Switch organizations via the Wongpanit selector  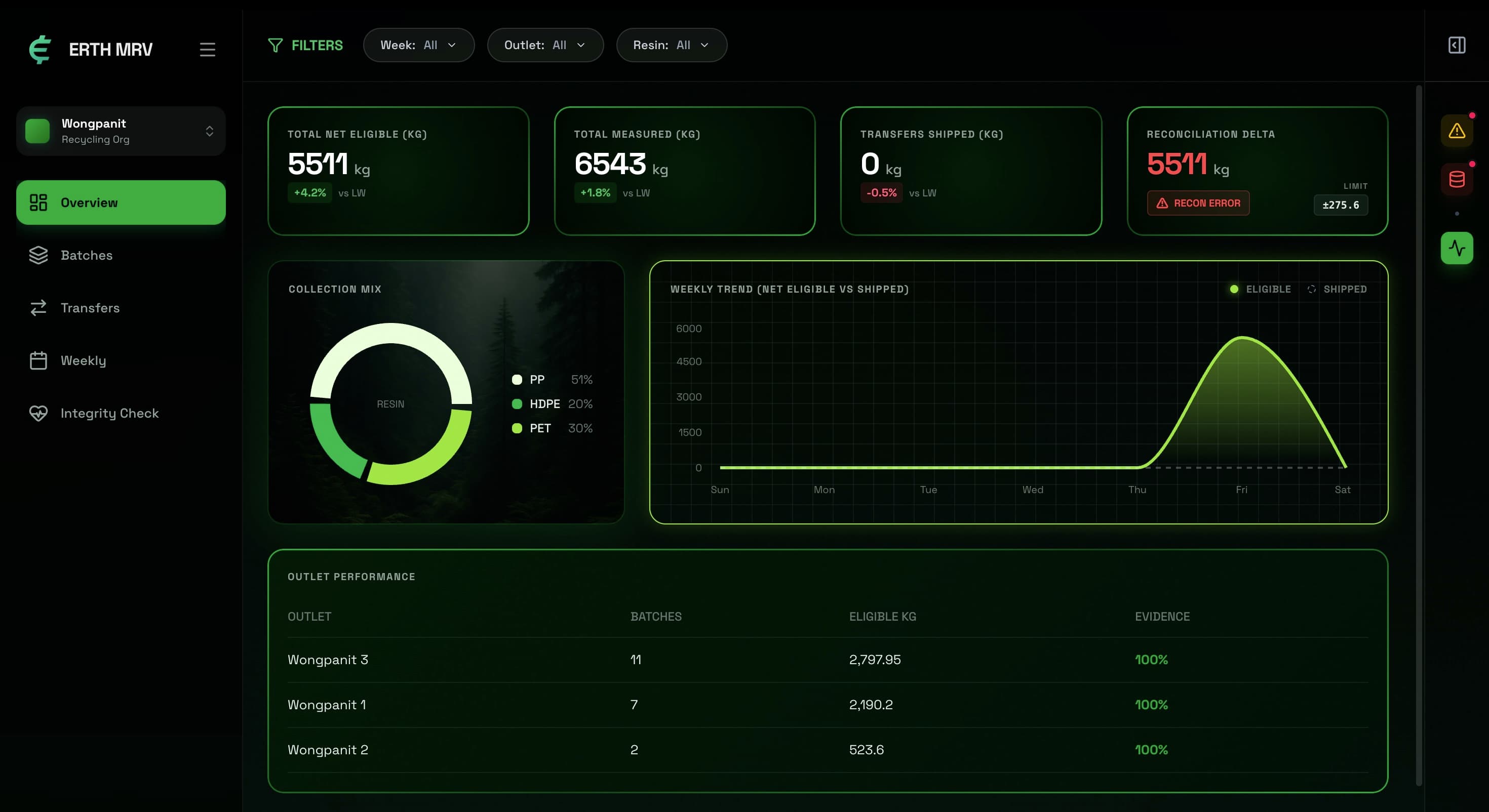point(120,131)
